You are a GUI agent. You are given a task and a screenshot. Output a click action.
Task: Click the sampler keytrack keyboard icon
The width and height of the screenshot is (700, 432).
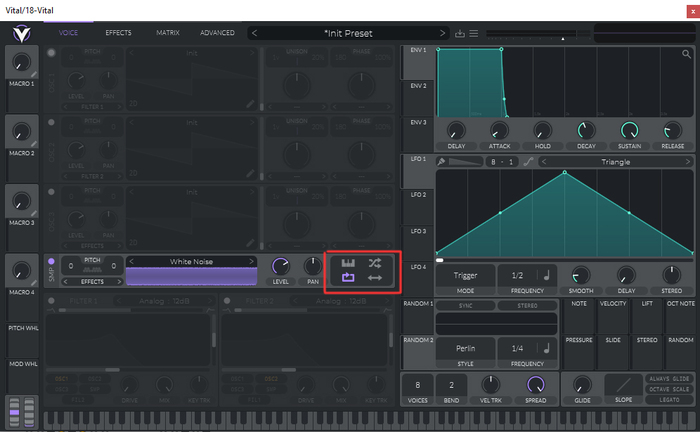[x=349, y=263]
